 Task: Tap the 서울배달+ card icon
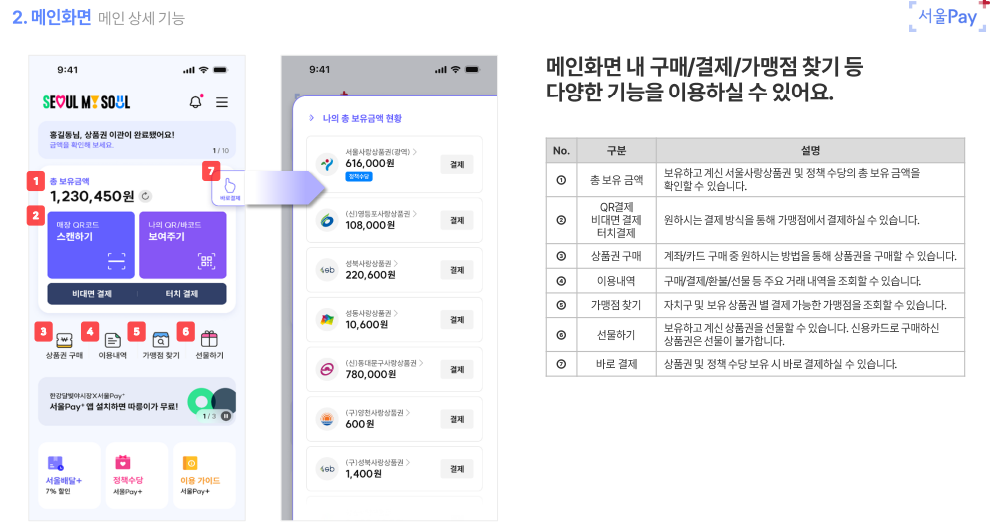click(x=55, y=463)
